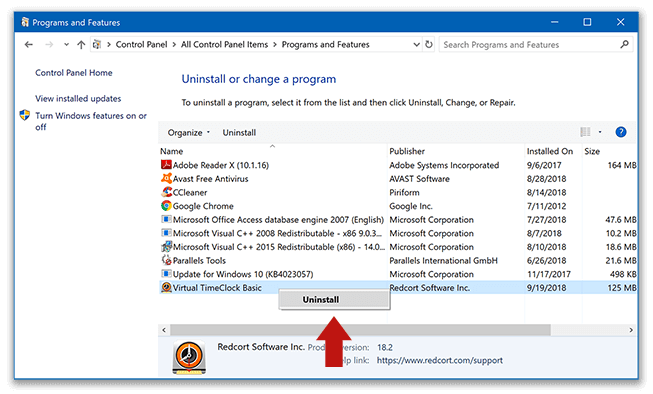653x394 pixels.
Task: Click the 9/19/2018 installed date cell
Action: click(546, 287)
